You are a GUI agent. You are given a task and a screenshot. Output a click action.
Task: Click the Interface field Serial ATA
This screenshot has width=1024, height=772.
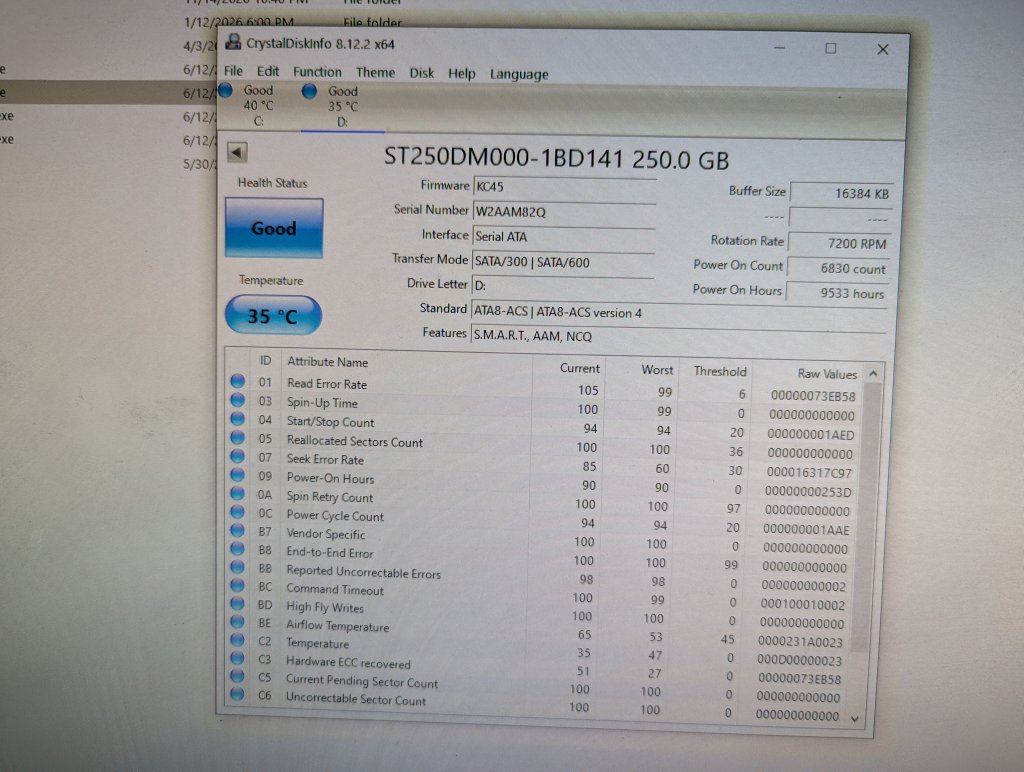click(x=563, y=236)
